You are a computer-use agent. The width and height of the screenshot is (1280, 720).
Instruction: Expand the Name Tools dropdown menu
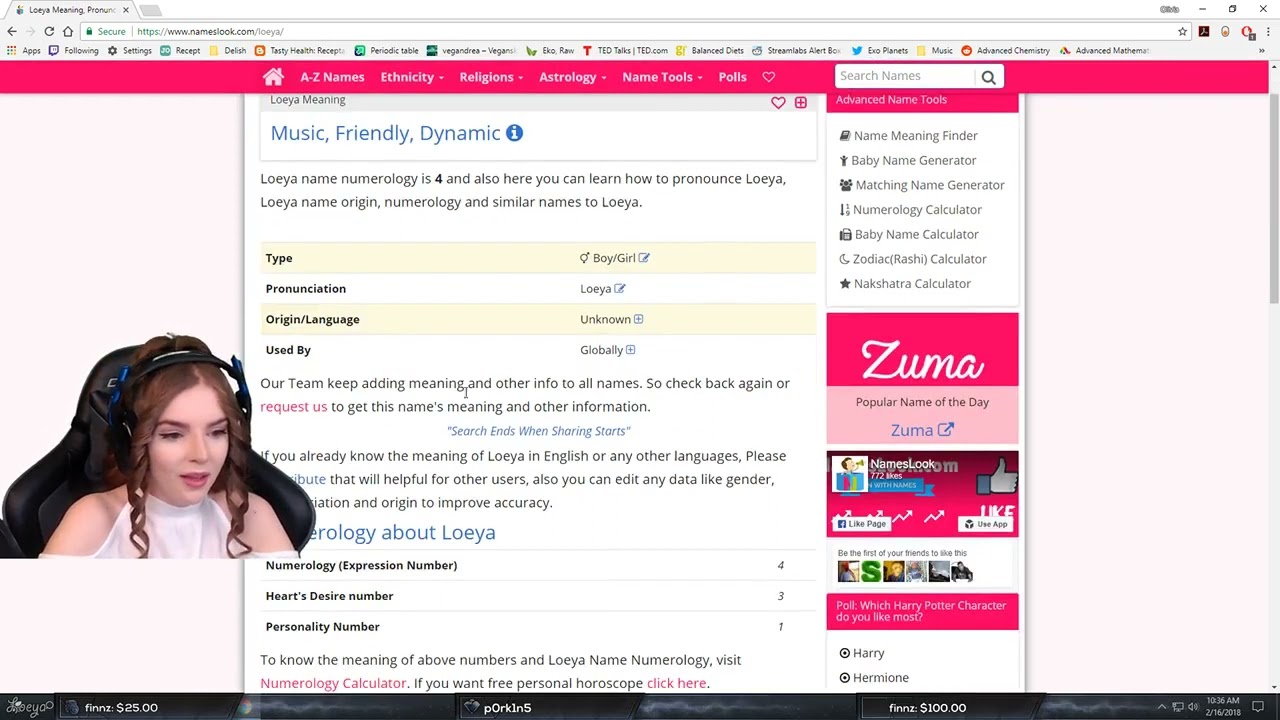point(662,77)
